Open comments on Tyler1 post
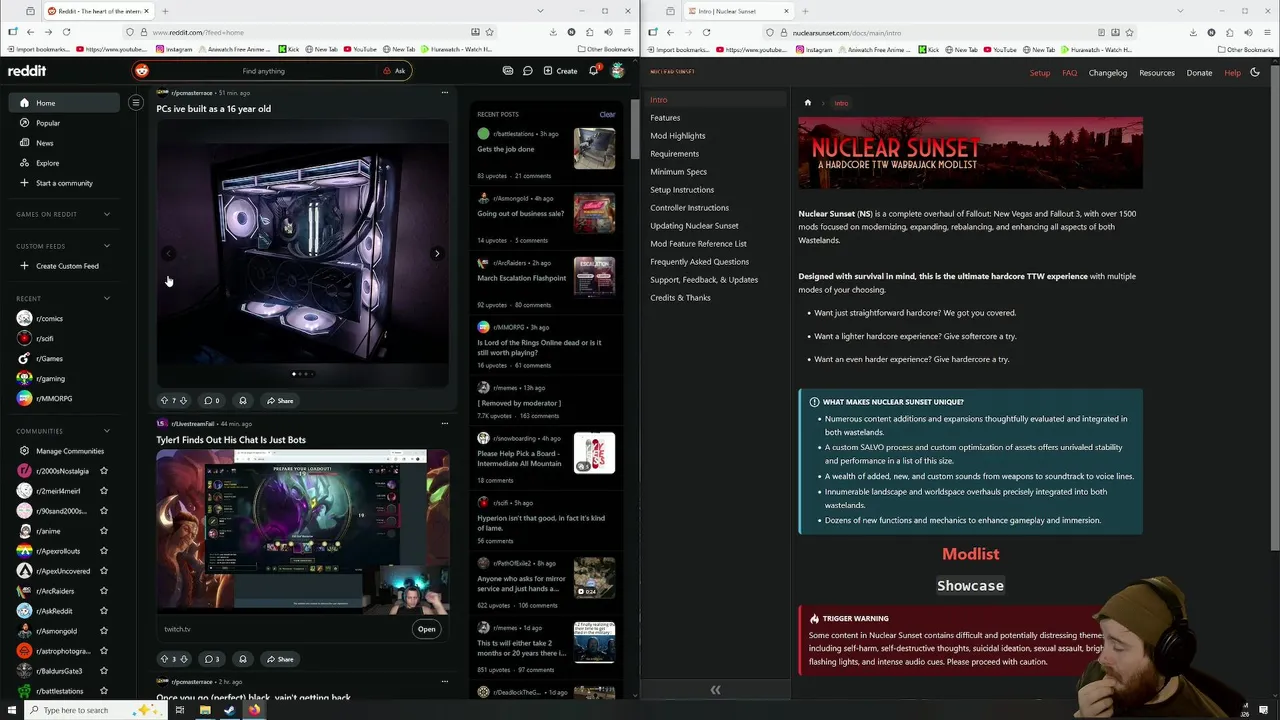This screenshot has width=1280, height=720. [x=211, y=659]
